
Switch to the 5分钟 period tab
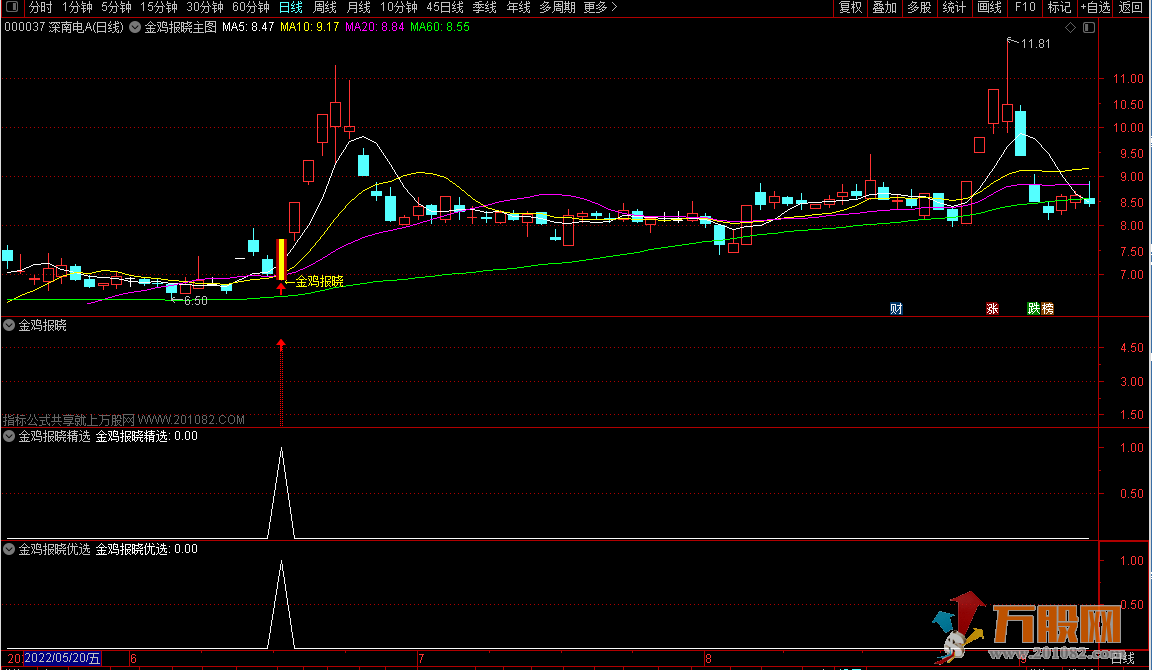click(116, 7)
